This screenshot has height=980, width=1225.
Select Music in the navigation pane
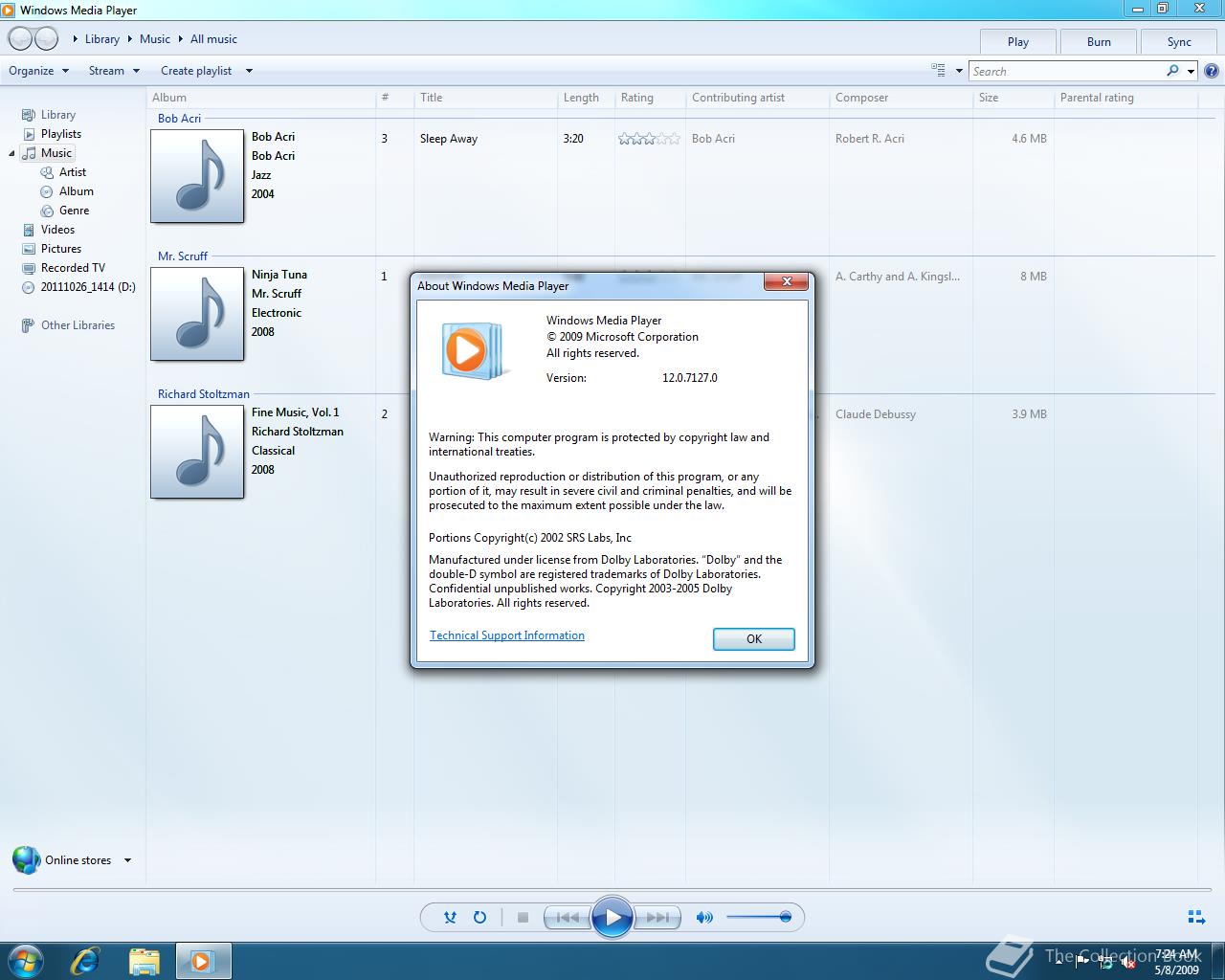[56, 153]
